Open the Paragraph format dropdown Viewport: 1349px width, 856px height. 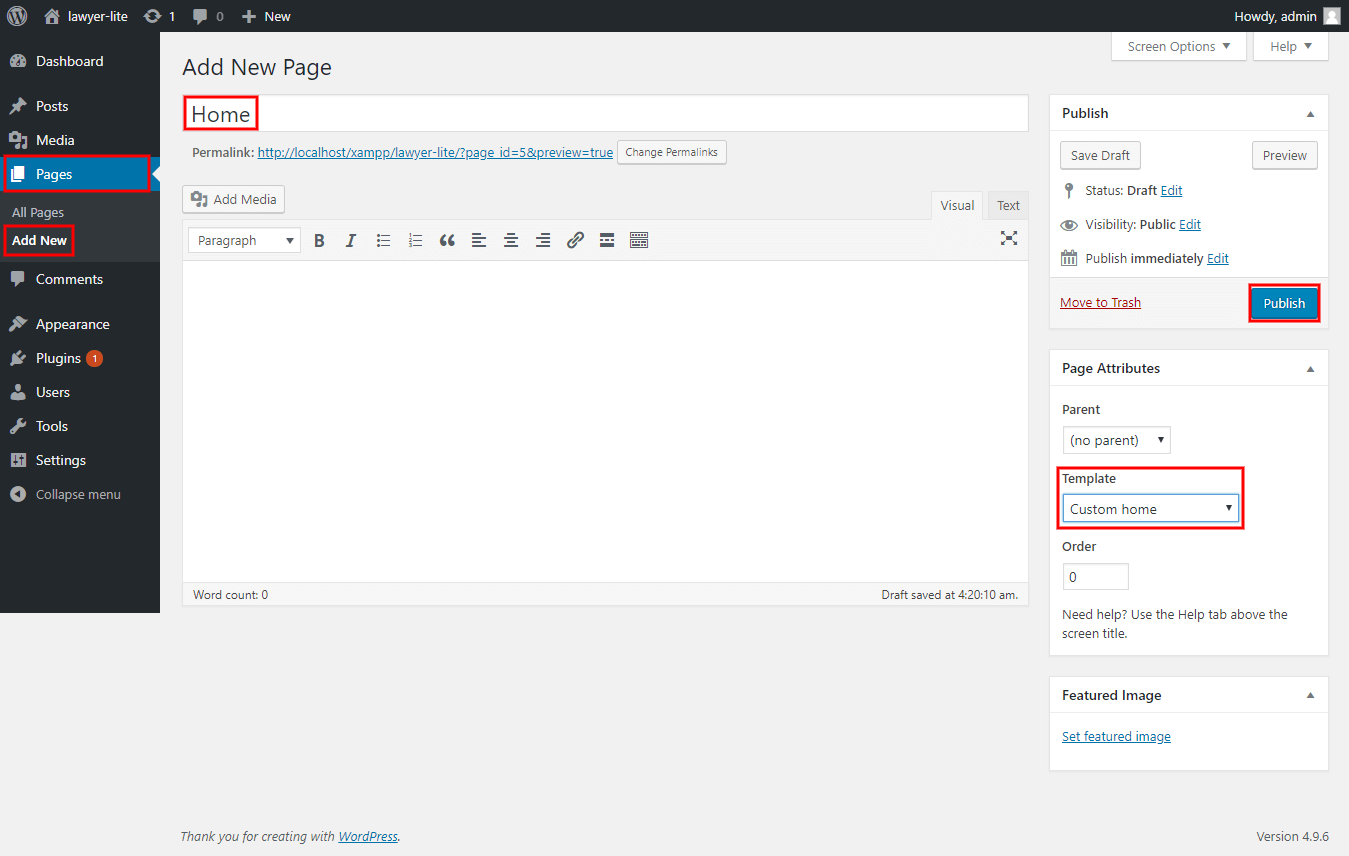(x=244, y=240)
